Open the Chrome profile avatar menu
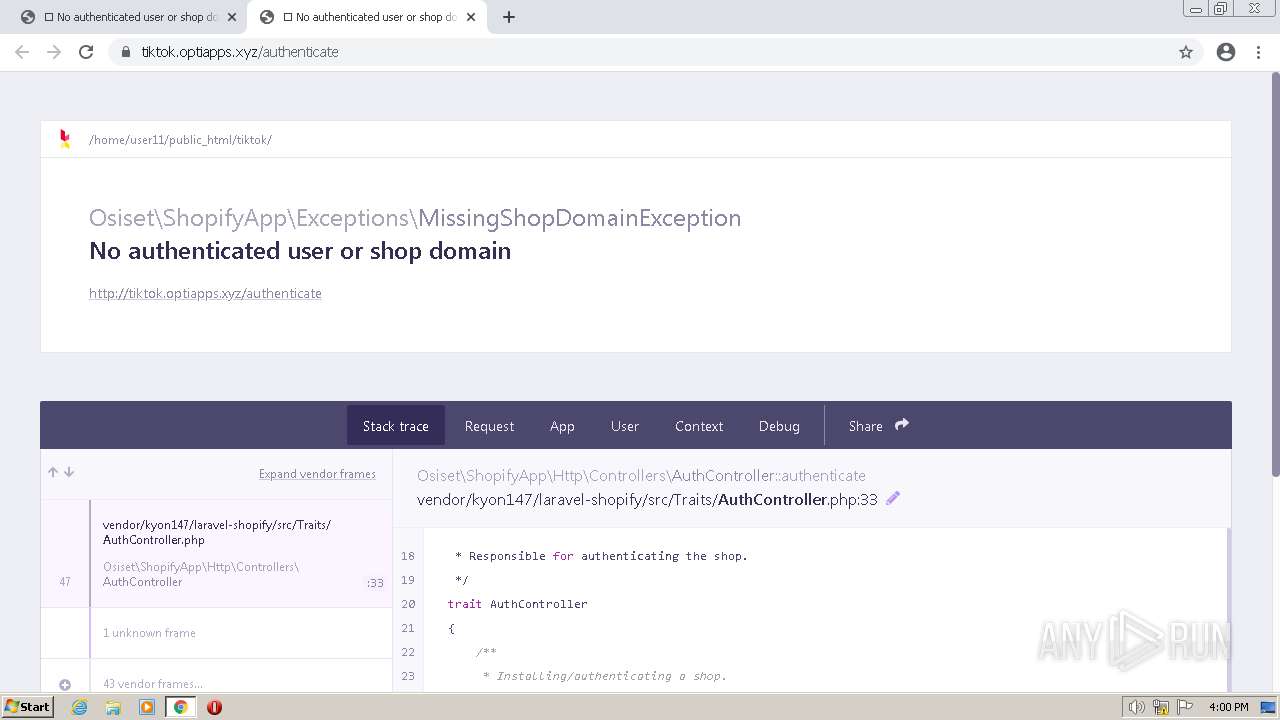 (x=1226, y=52)
